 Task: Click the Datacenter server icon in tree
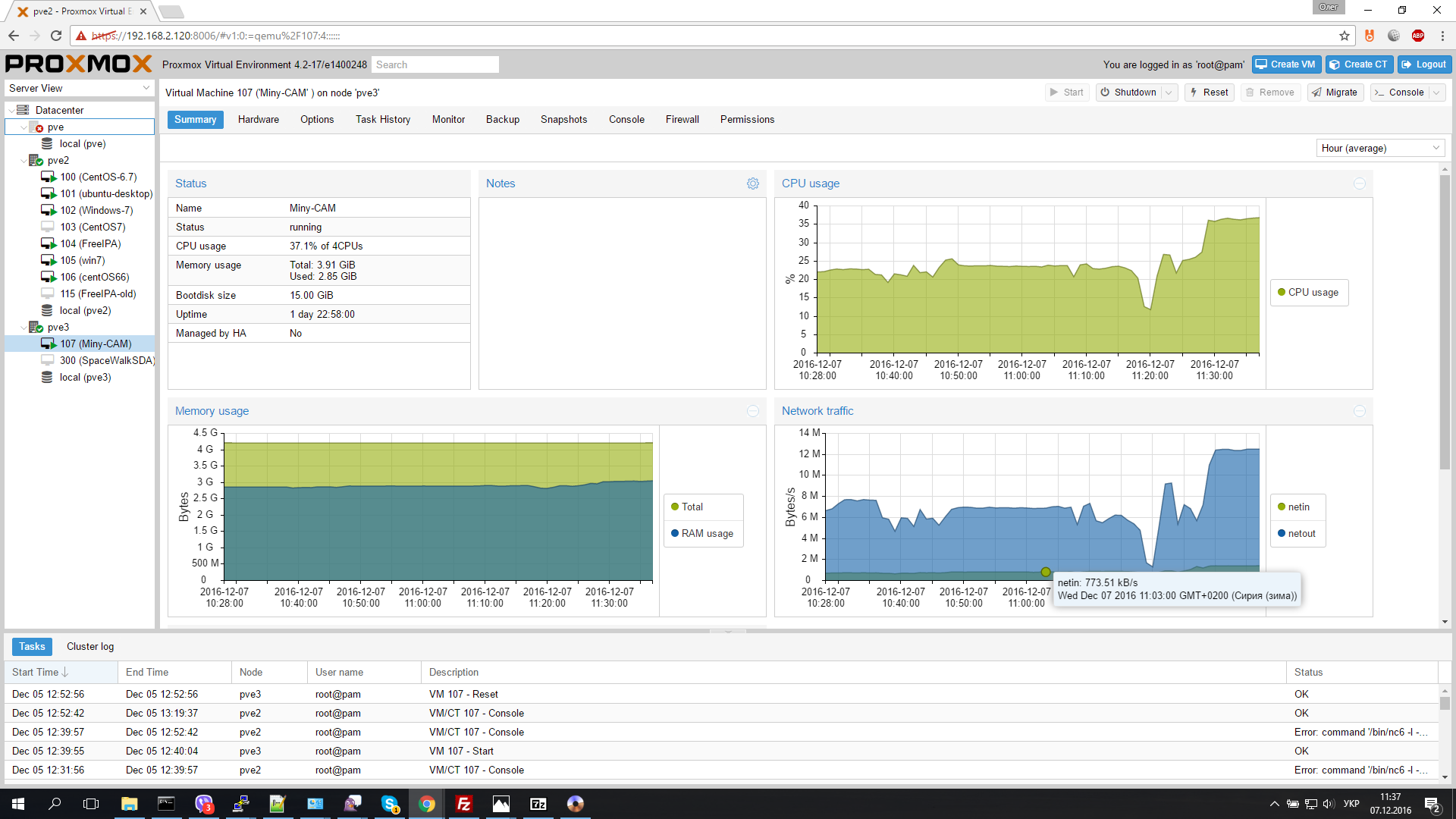point(23,110)
